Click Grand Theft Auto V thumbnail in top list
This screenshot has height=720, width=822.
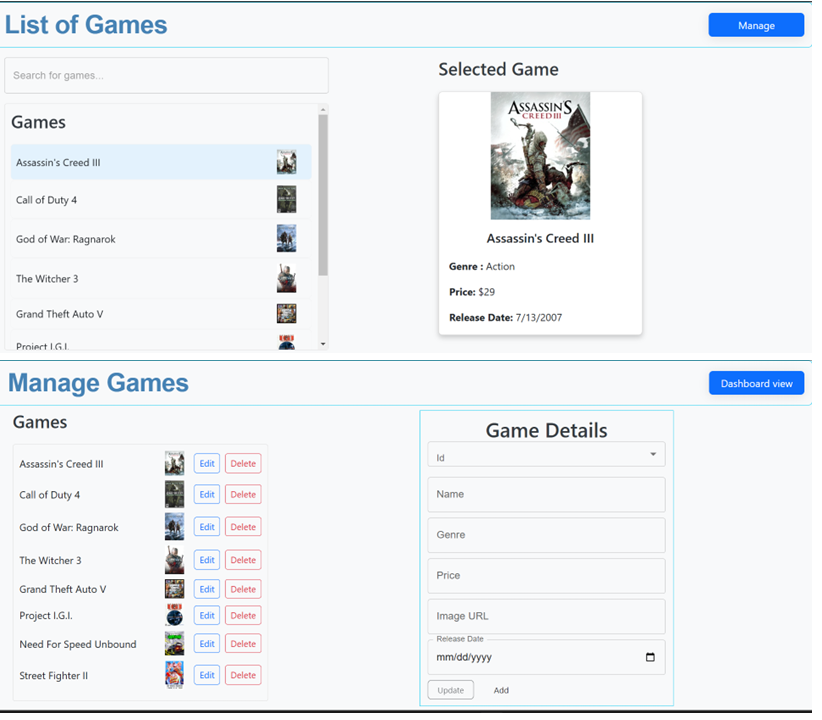[x=286, y=314]
